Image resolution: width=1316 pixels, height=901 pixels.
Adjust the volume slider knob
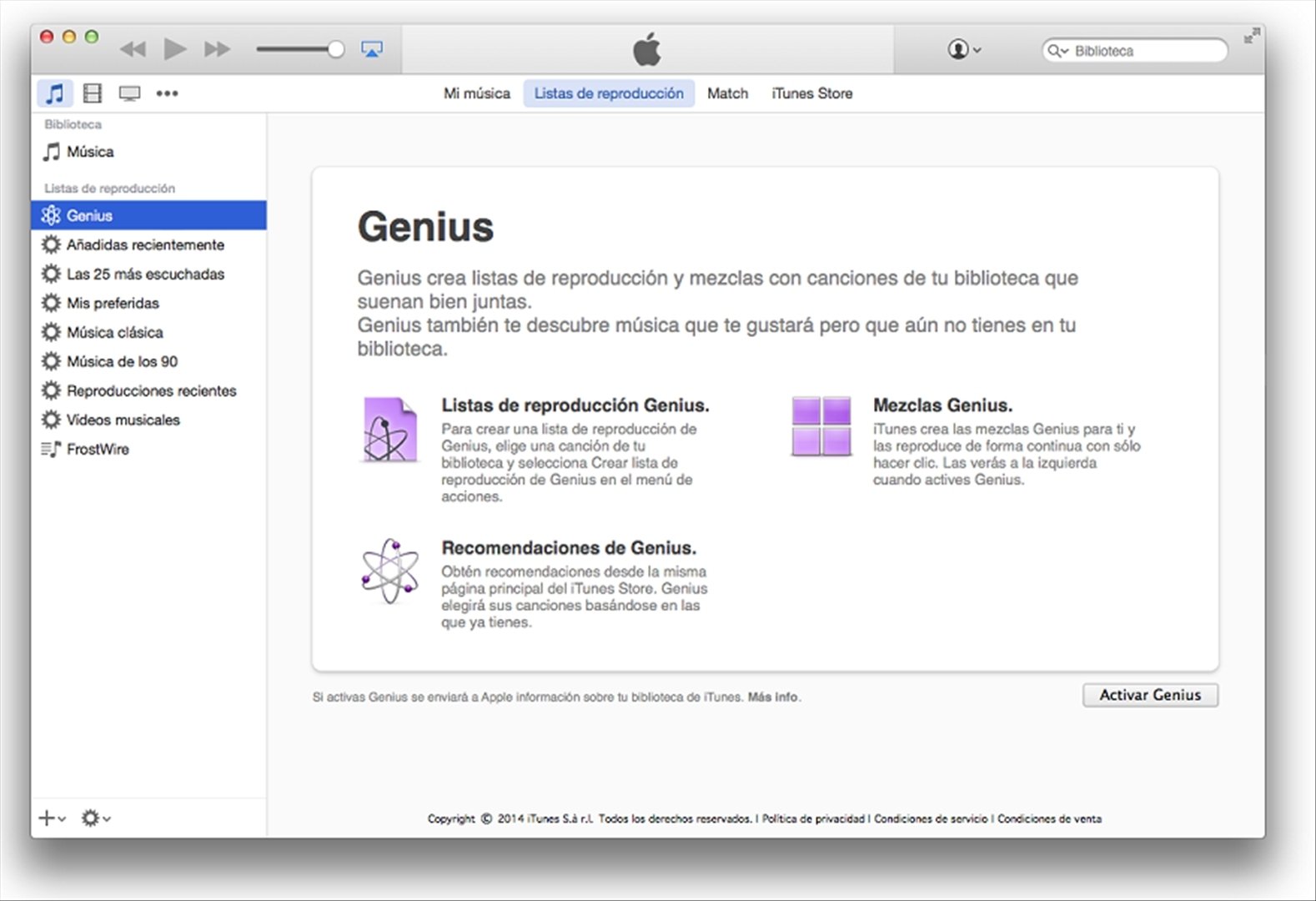pos(335,49)
